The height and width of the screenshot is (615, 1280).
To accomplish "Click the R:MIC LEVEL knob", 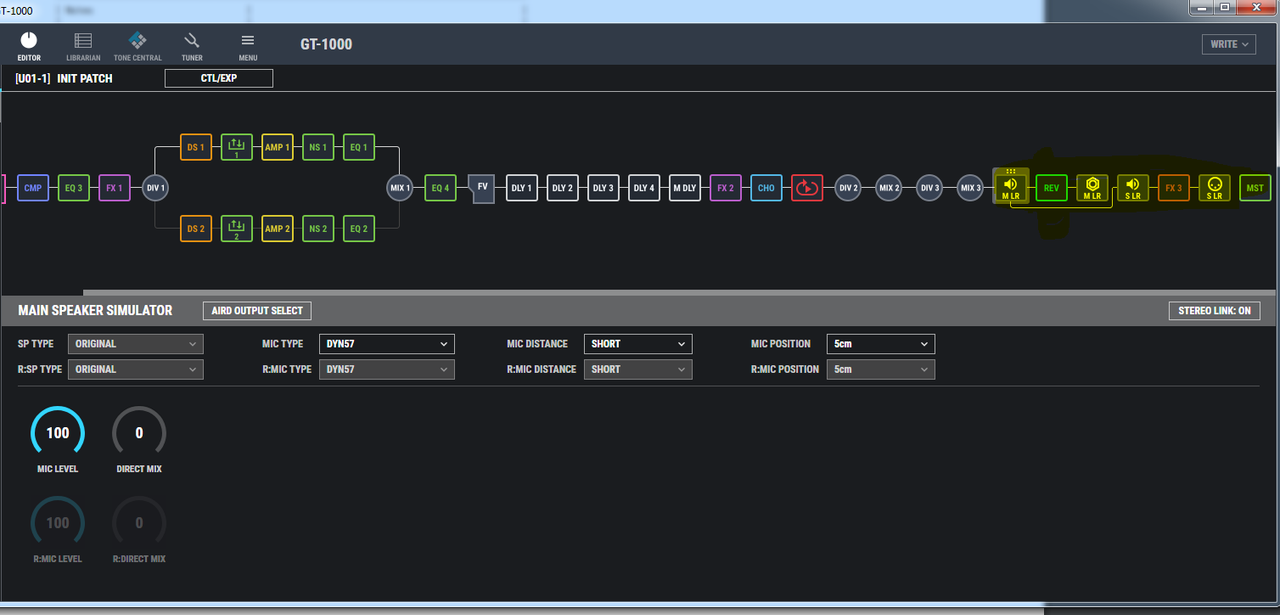I will pyautogui.click(x=58, y=523).
